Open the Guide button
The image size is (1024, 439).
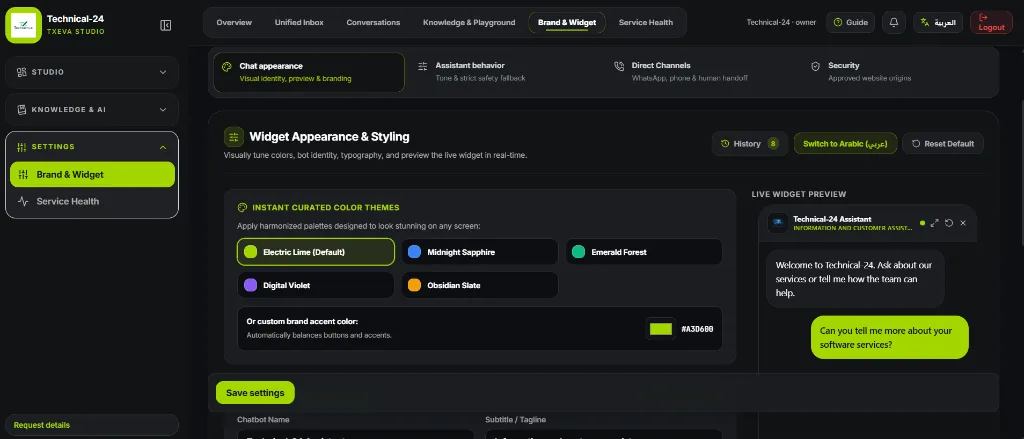coord(850,22)
